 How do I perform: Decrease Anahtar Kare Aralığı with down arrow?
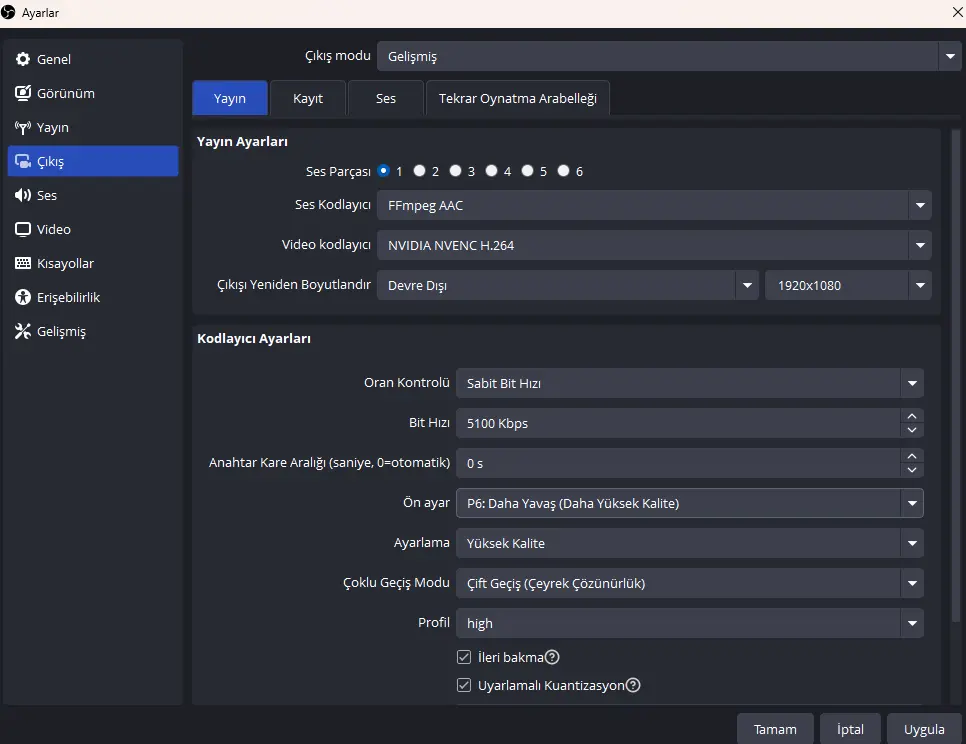[x=912, y=470]
